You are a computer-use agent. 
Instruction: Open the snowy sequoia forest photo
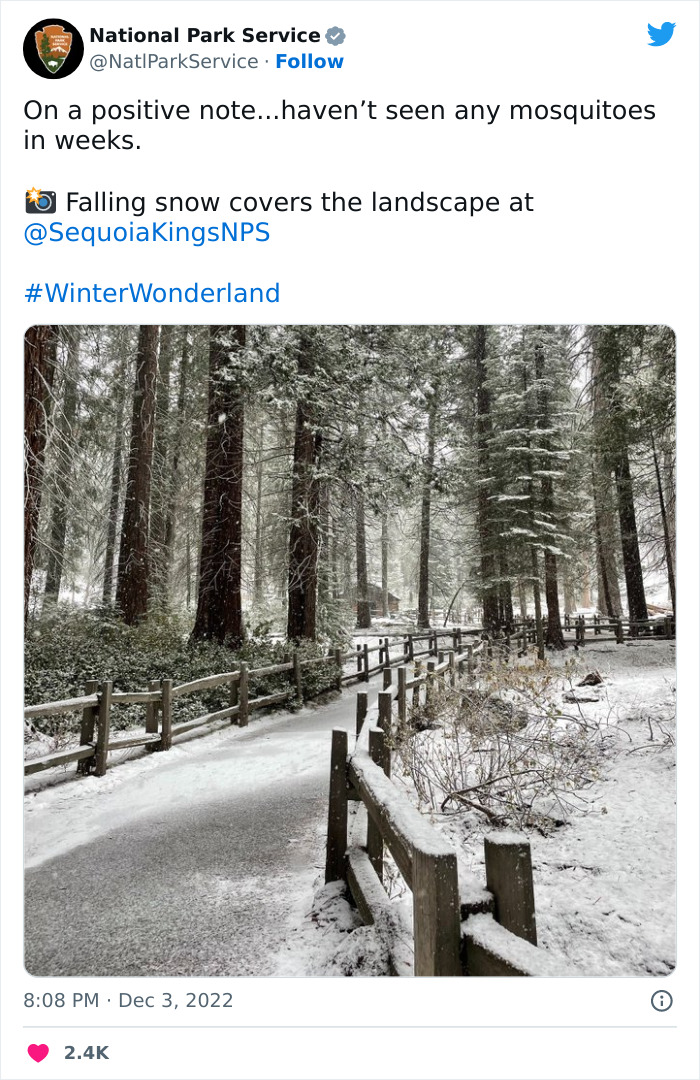point(350,650)
